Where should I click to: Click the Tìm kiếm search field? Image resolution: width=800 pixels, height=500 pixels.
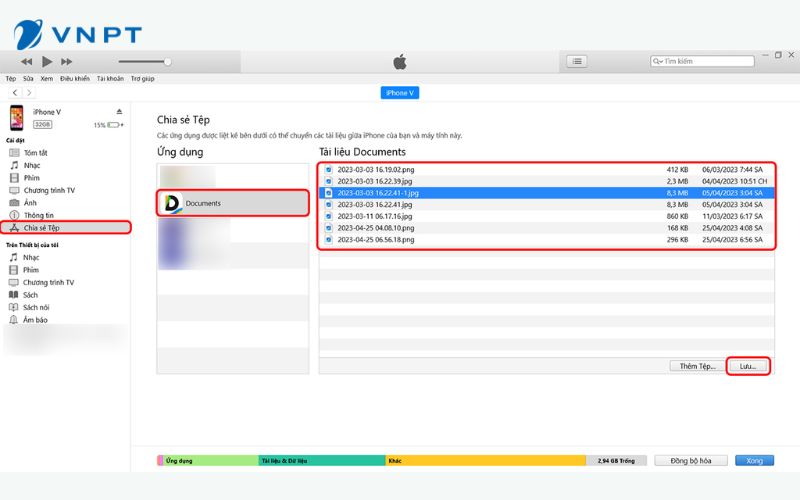(x=700, y=61)
